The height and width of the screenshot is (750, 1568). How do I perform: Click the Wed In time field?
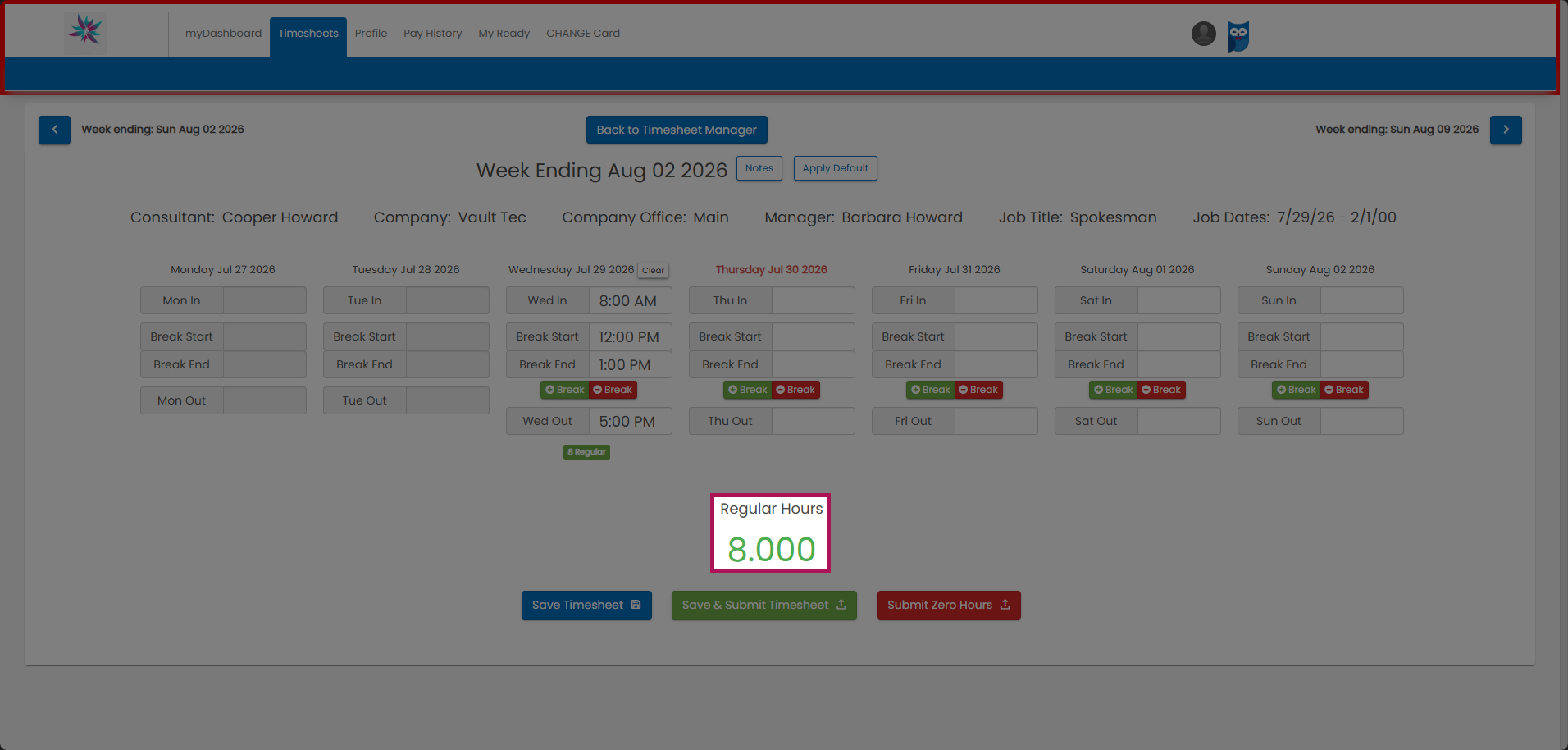pyautogui.click(x=630, y=300)
